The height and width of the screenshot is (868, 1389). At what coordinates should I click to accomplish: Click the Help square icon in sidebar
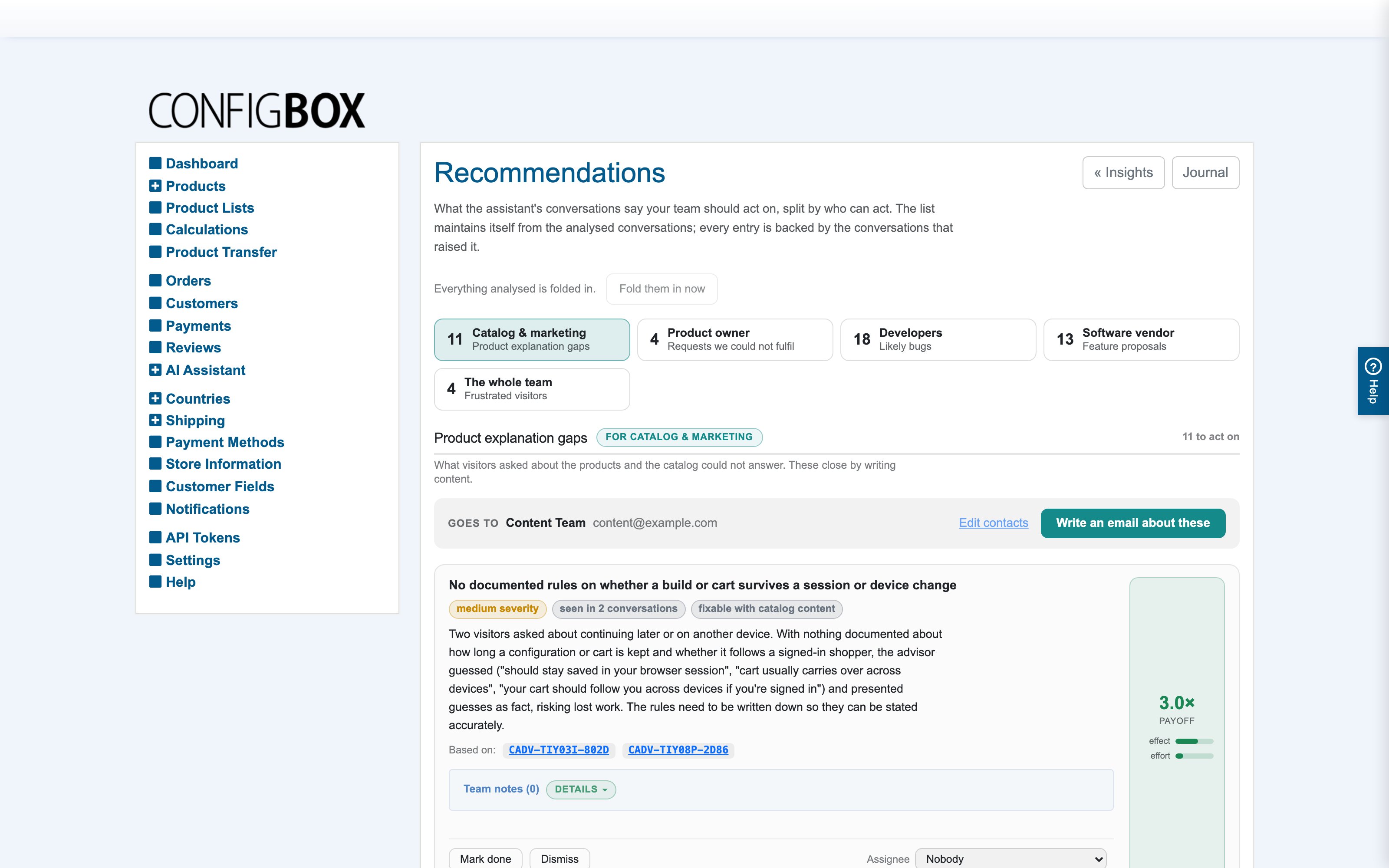(155, 582)
